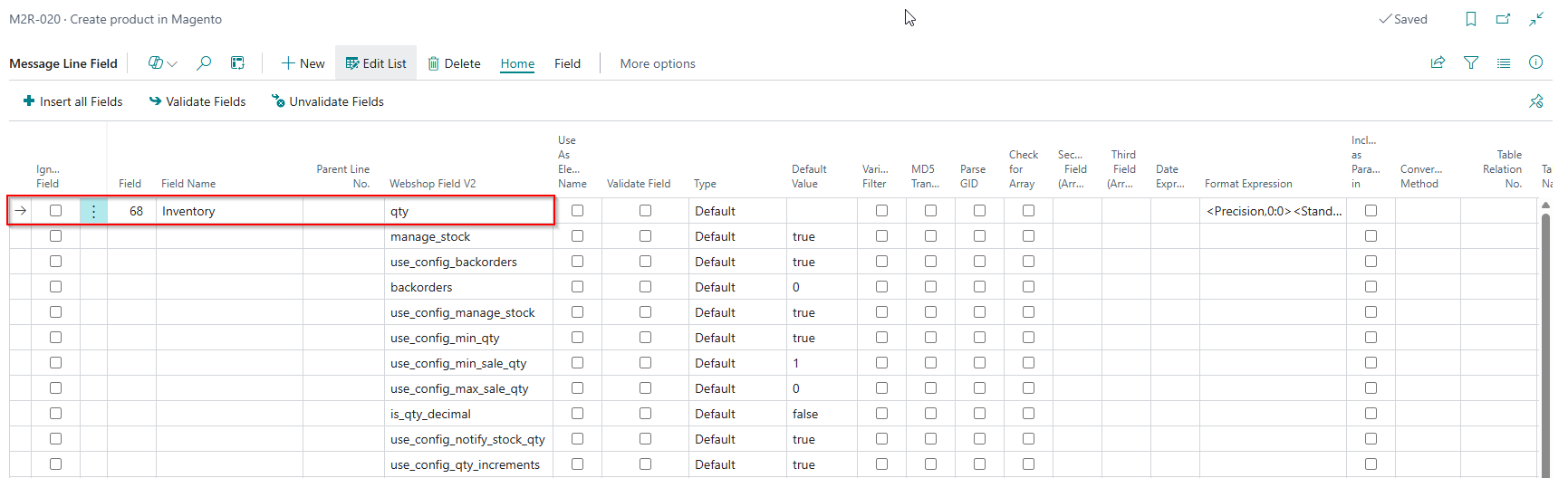This screenshot has height=478, width=1568.
Task: Toggle the filter pane funnel icon
Action: coord(1471,62)
